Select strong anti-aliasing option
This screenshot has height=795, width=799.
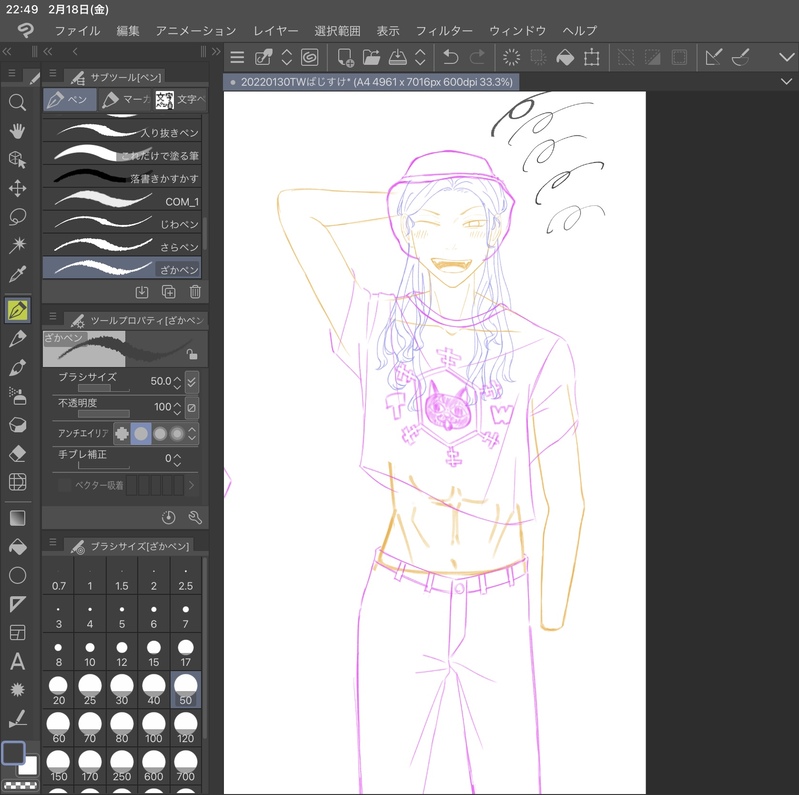177,433
